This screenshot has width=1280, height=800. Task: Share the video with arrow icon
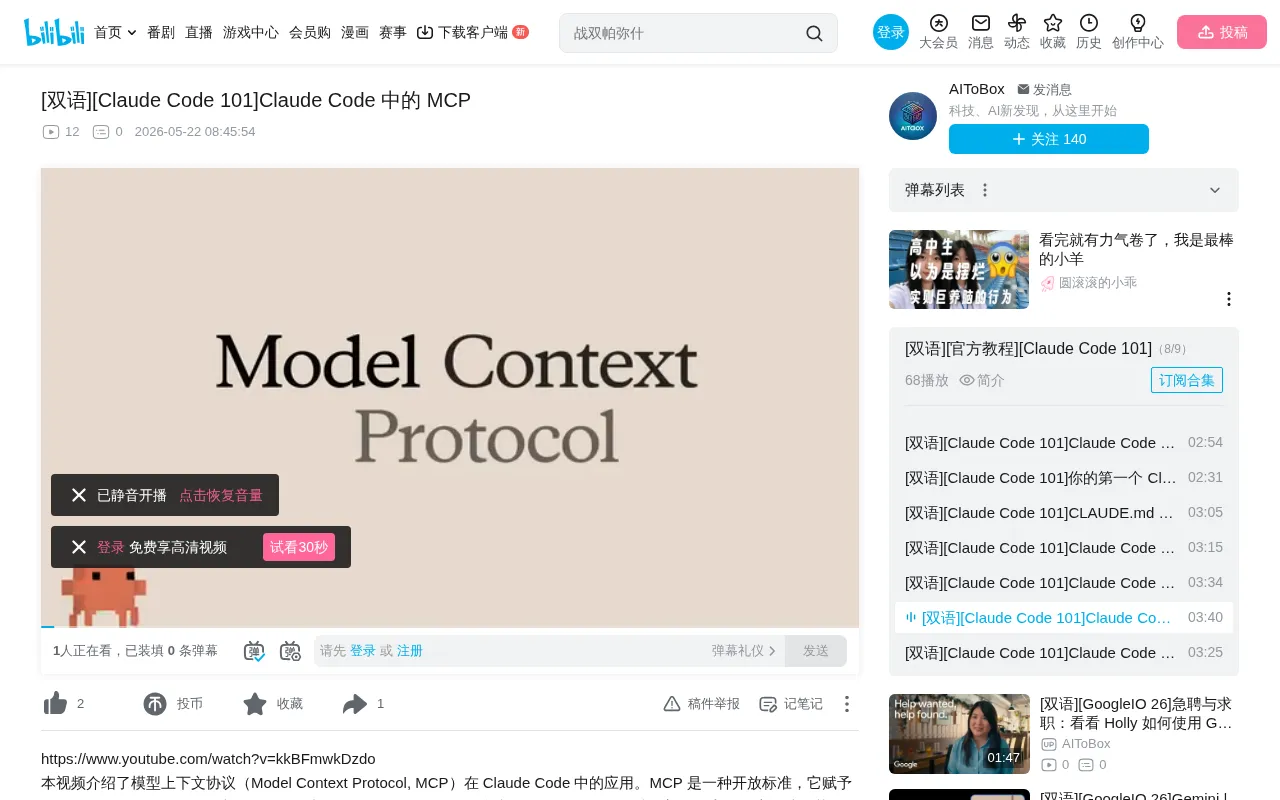(355, 704)
